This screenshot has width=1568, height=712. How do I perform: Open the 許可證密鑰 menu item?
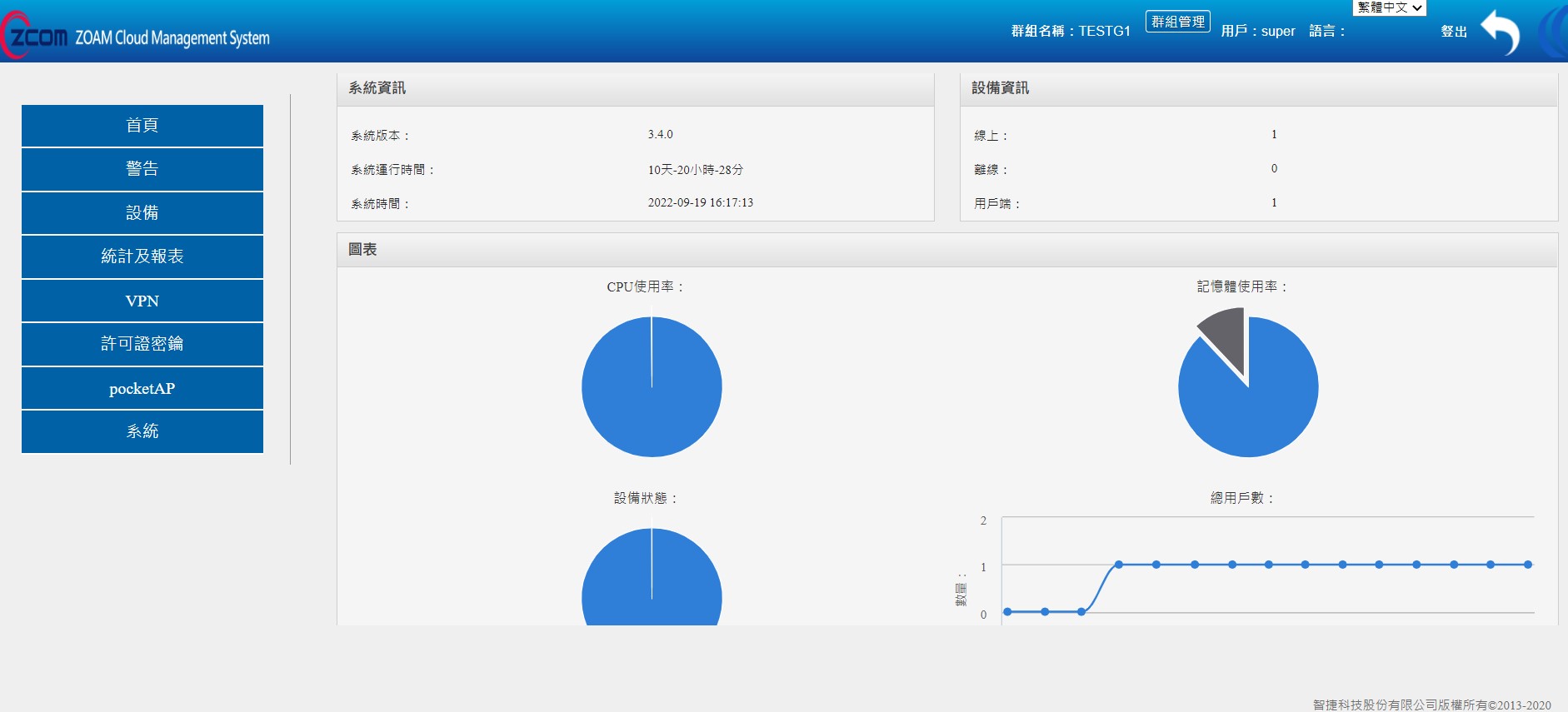tap(142, 344)
